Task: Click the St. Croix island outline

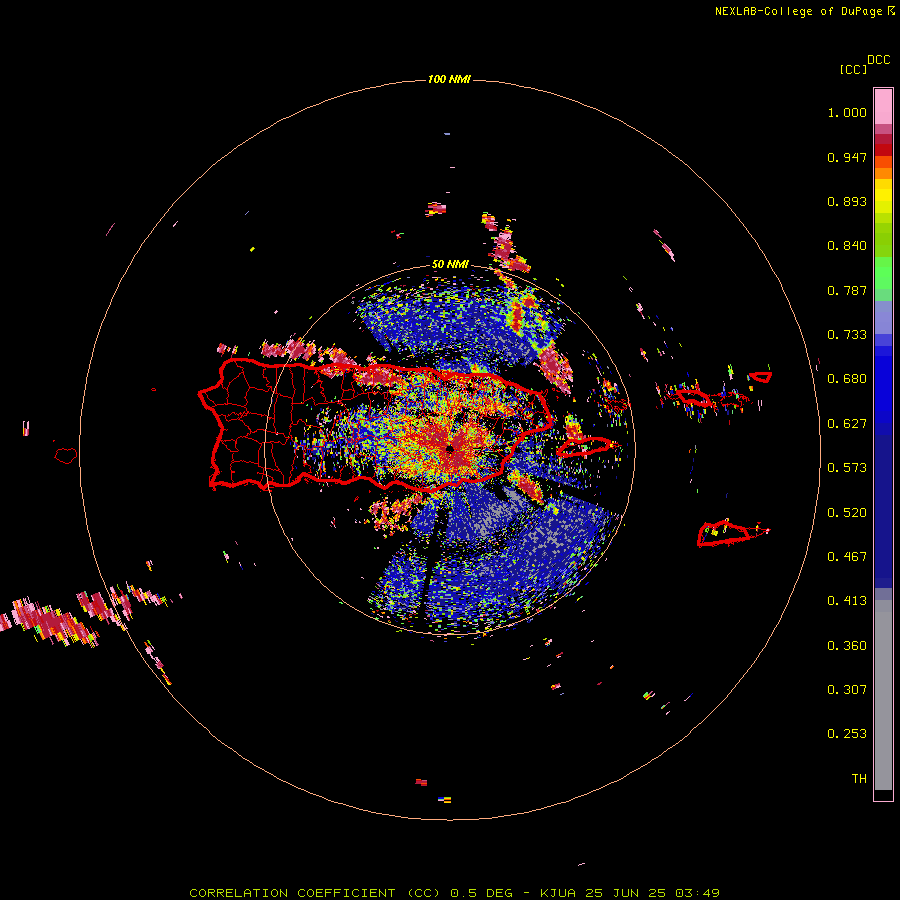Action: 734,534
